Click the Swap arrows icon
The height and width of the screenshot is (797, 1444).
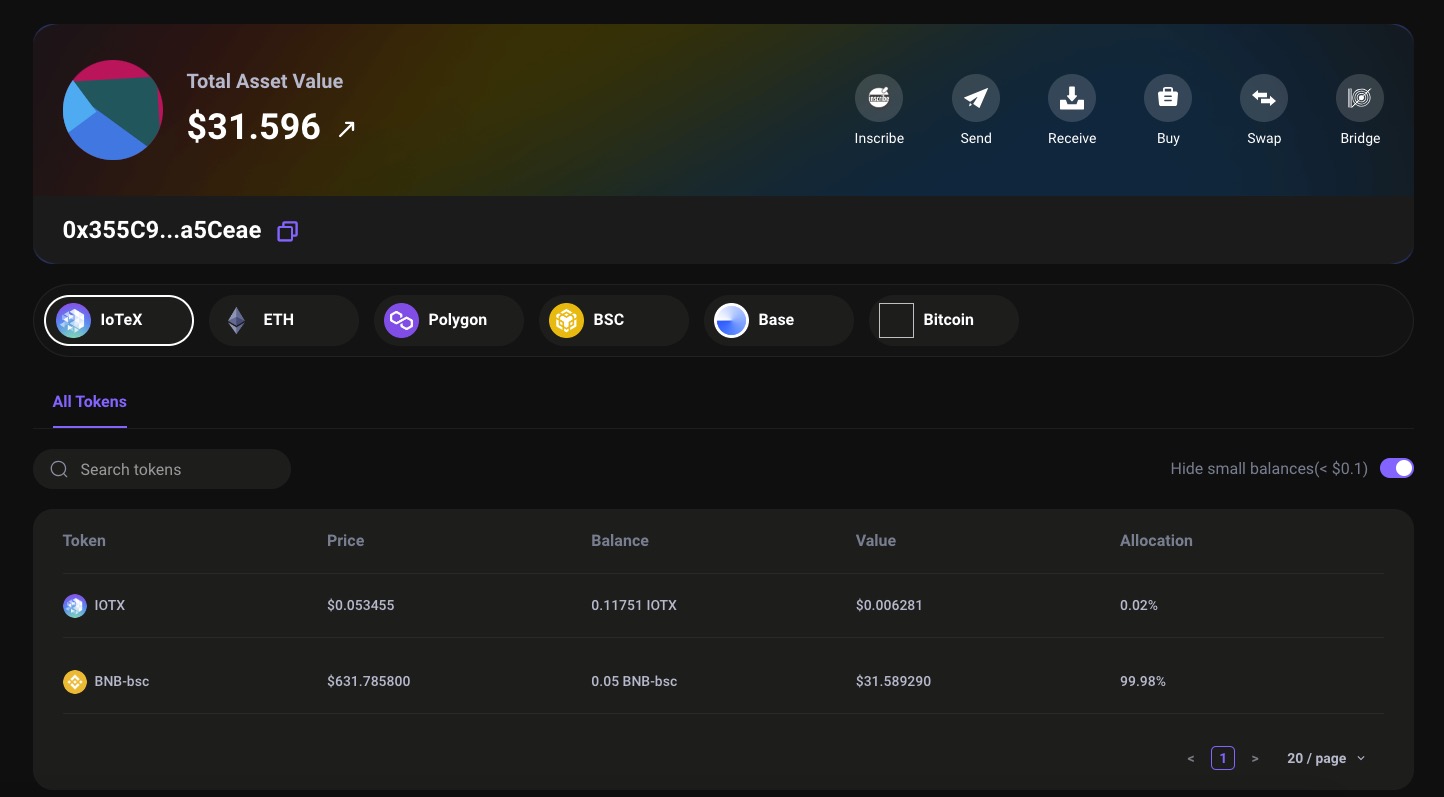1263,98
